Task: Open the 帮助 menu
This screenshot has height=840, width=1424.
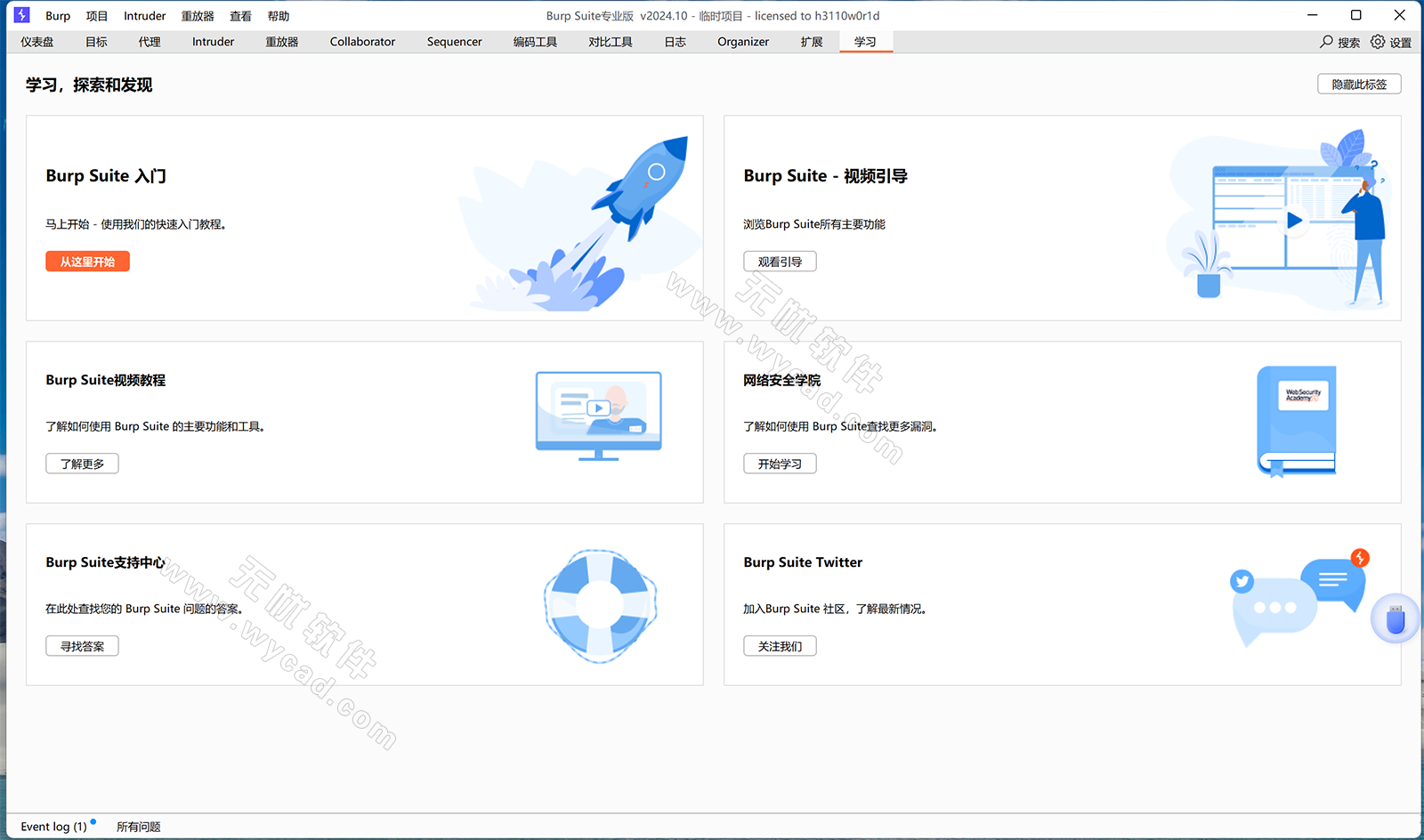Action: pyautogui.click(x=279, y=15)
